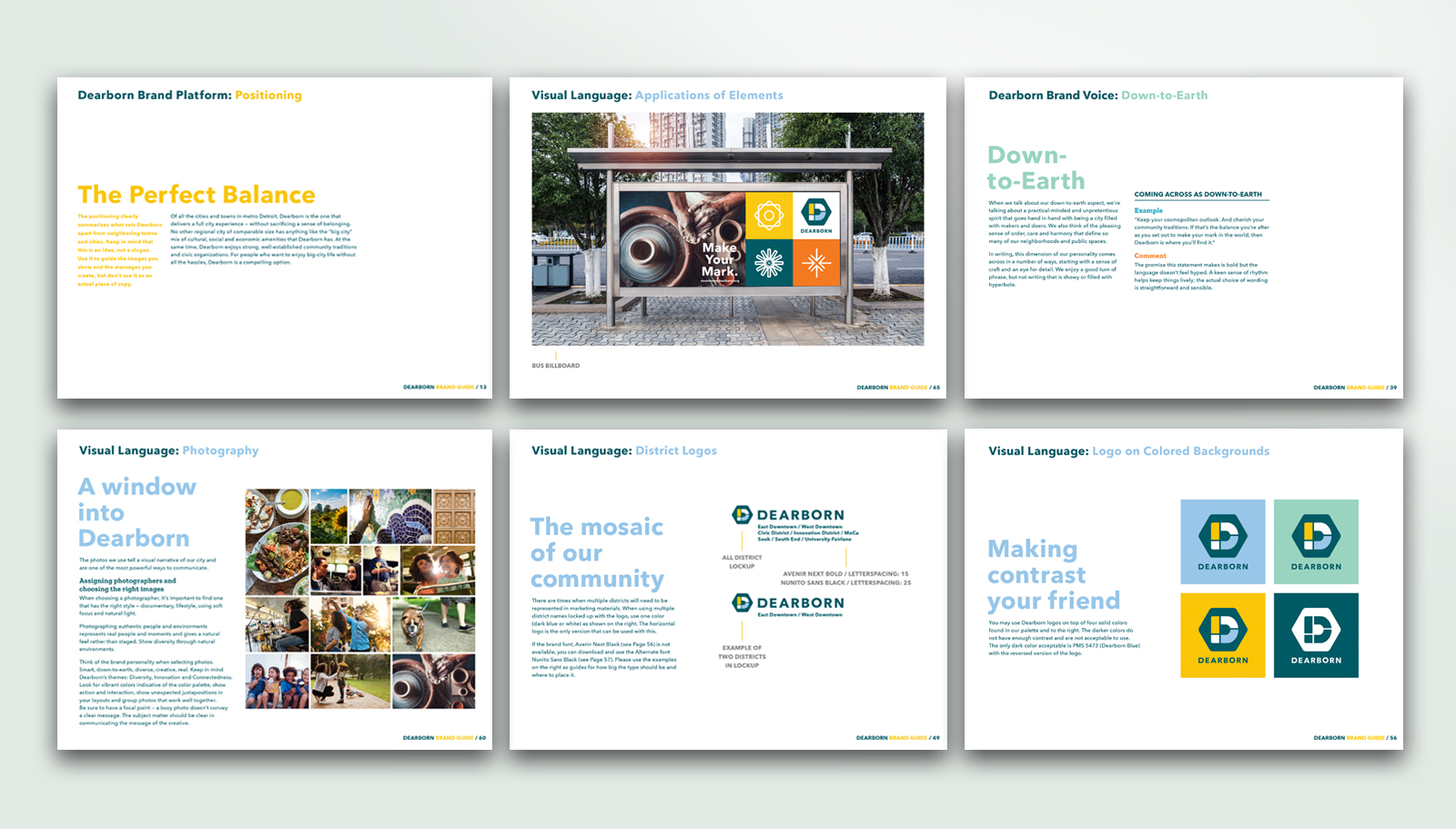This screenshot has height=829, width=1456.
Task: Click the hexagon logo mark in the all-district lockup
Action: pos(743,515)
